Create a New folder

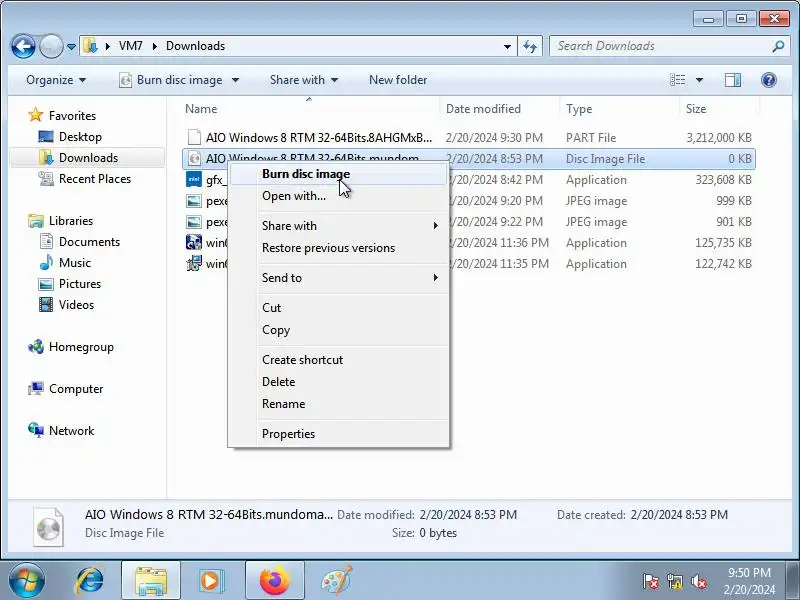click(x=398, y=80)
